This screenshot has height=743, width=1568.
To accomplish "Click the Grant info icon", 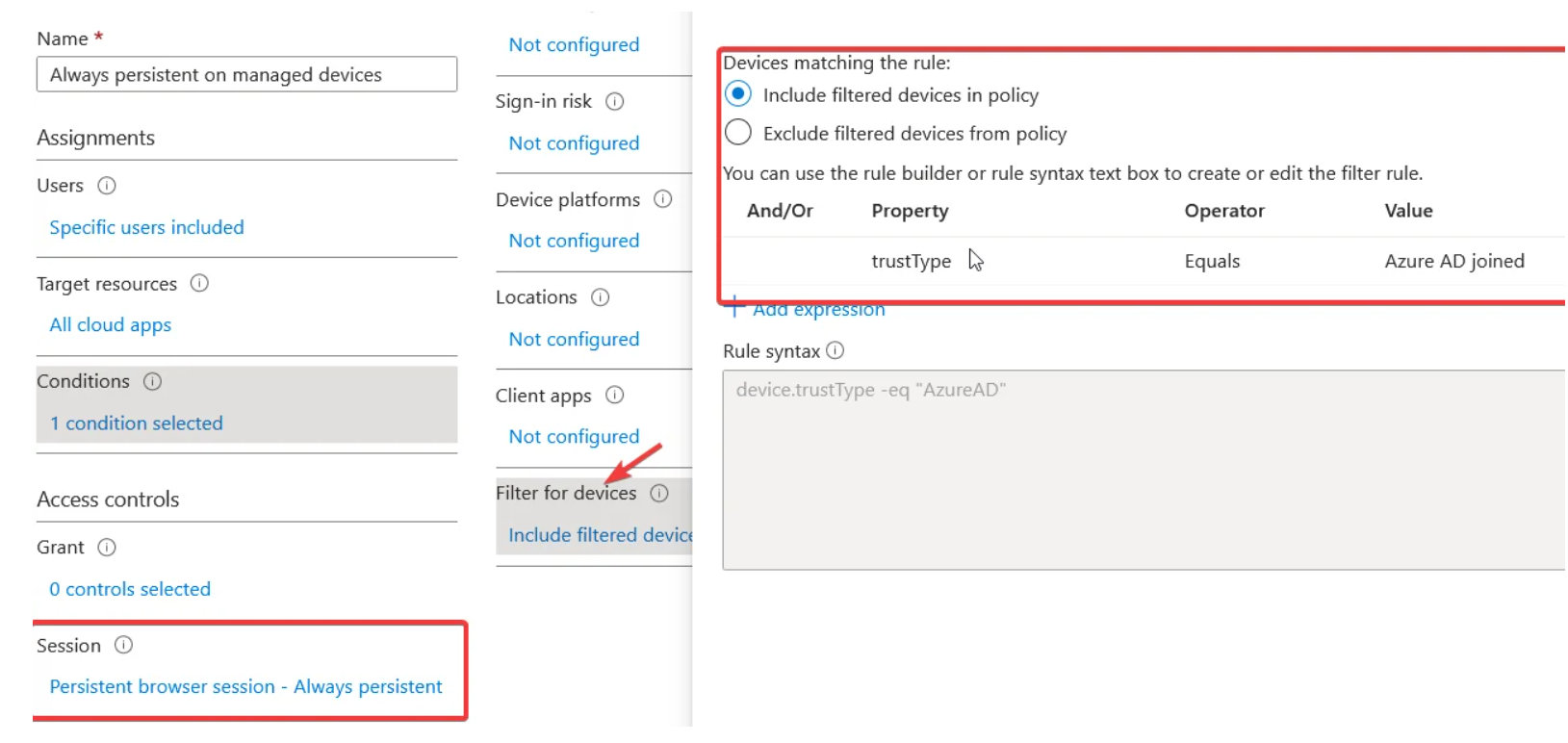I will click(x=105, y=548).
